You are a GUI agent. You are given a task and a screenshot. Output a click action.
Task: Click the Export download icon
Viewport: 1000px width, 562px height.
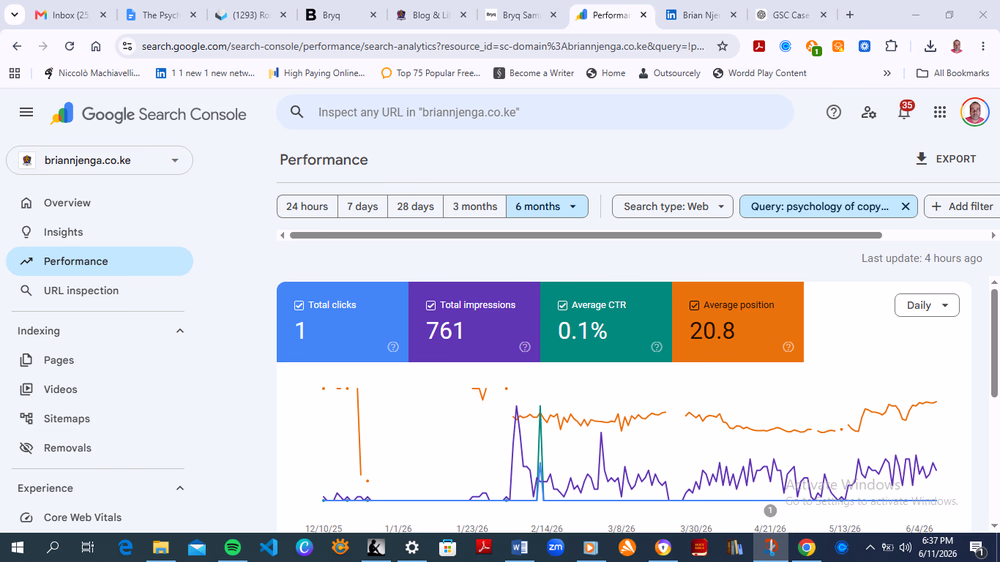point(922,159)
